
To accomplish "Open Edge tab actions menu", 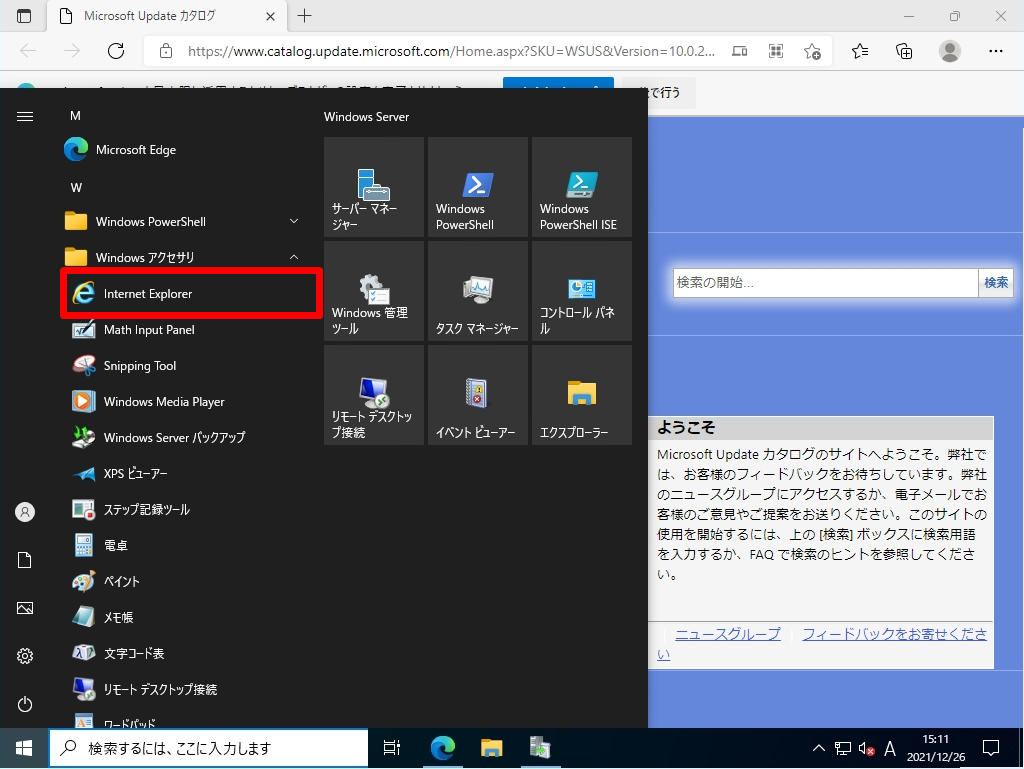I will pyautogui.click(x=24, y=16).
